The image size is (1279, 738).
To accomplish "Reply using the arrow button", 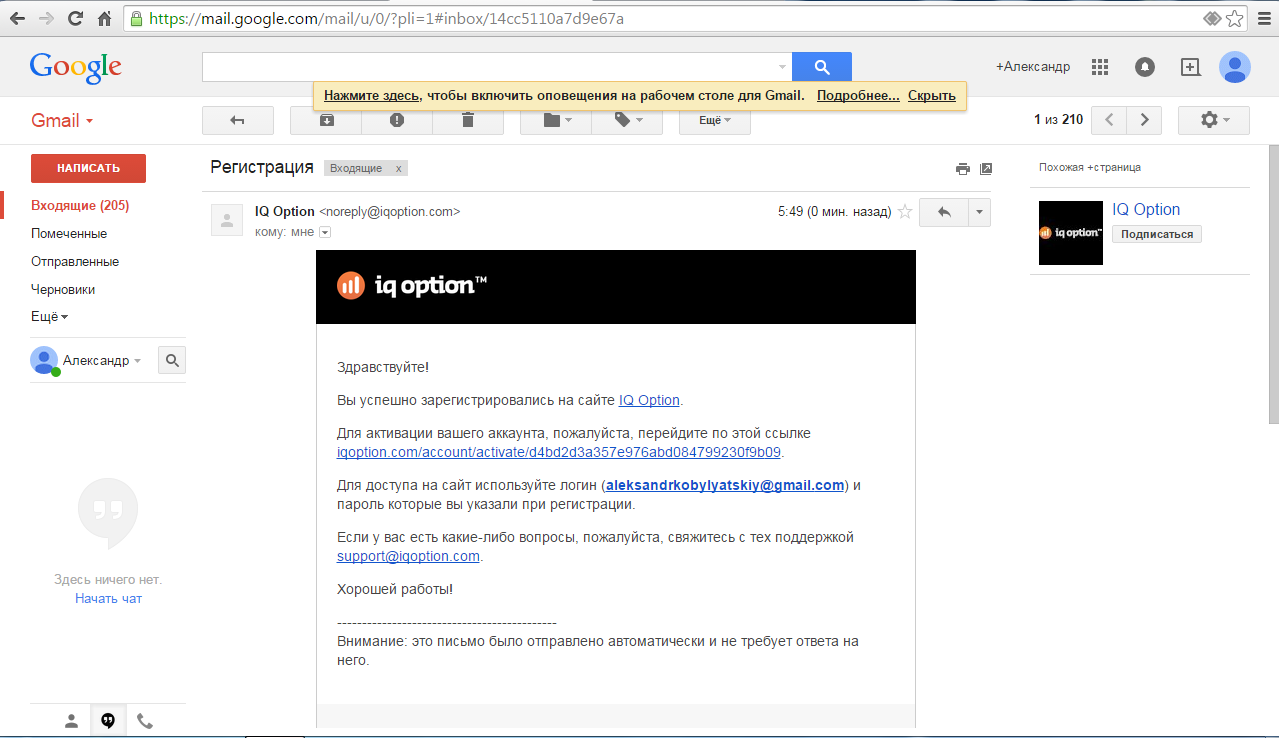I will (944, 212).
